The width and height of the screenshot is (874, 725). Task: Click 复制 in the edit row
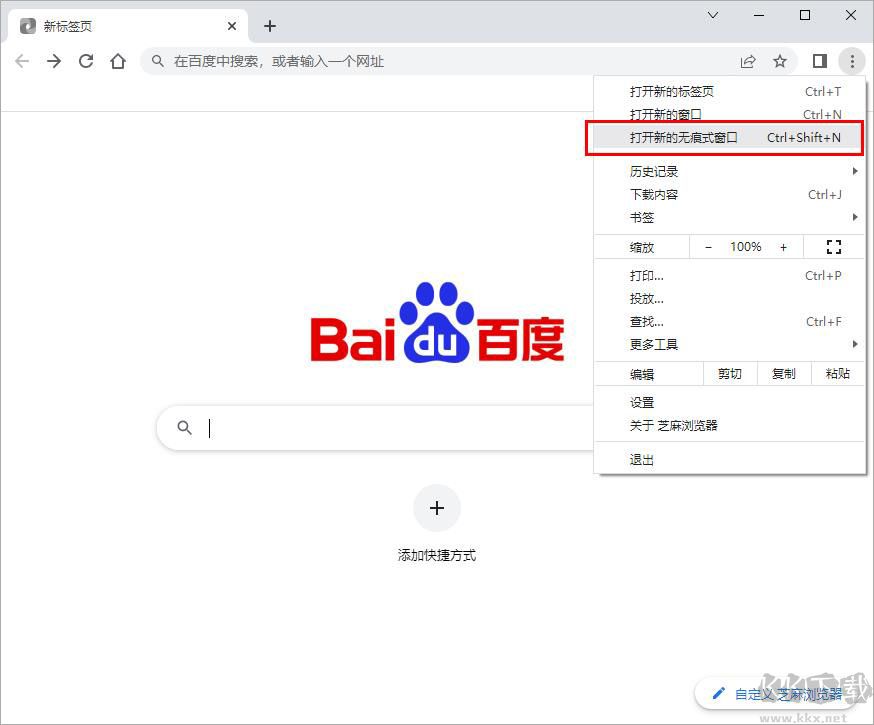(x=783, y=374)
